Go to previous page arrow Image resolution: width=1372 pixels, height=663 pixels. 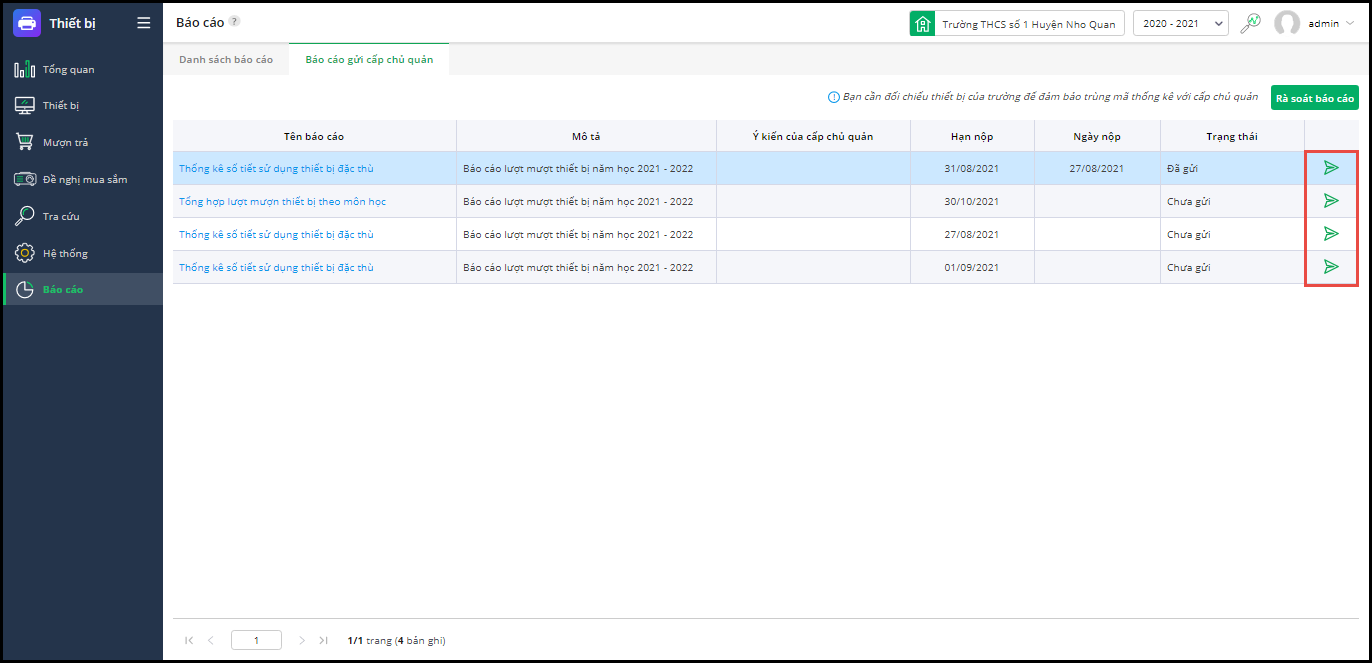click(210, 640)
